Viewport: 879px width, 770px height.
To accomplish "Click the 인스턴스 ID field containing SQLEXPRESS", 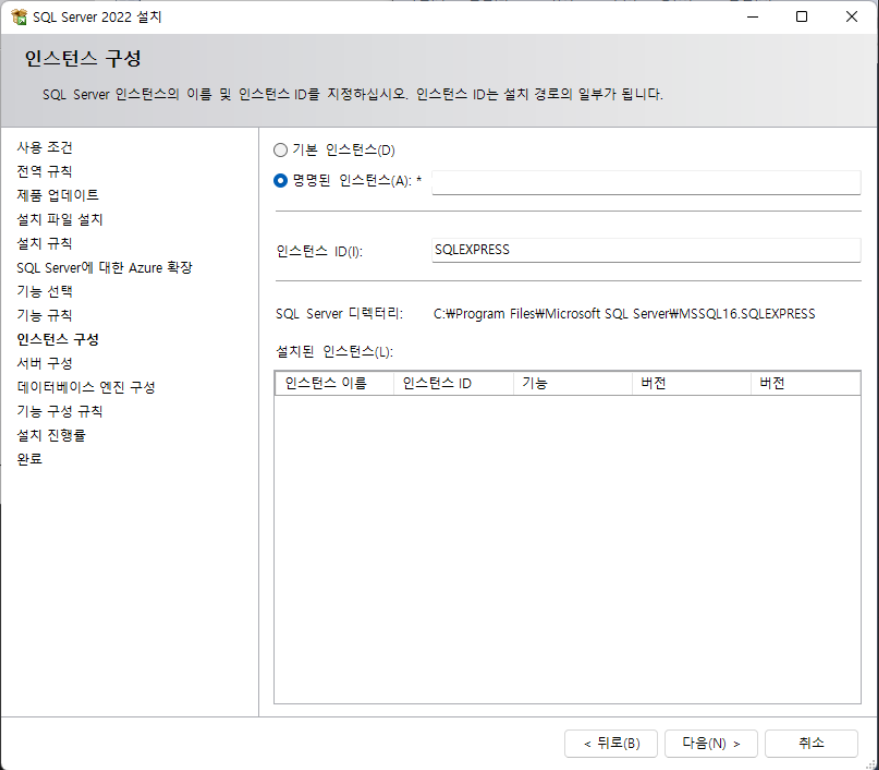I will (646, 250).
